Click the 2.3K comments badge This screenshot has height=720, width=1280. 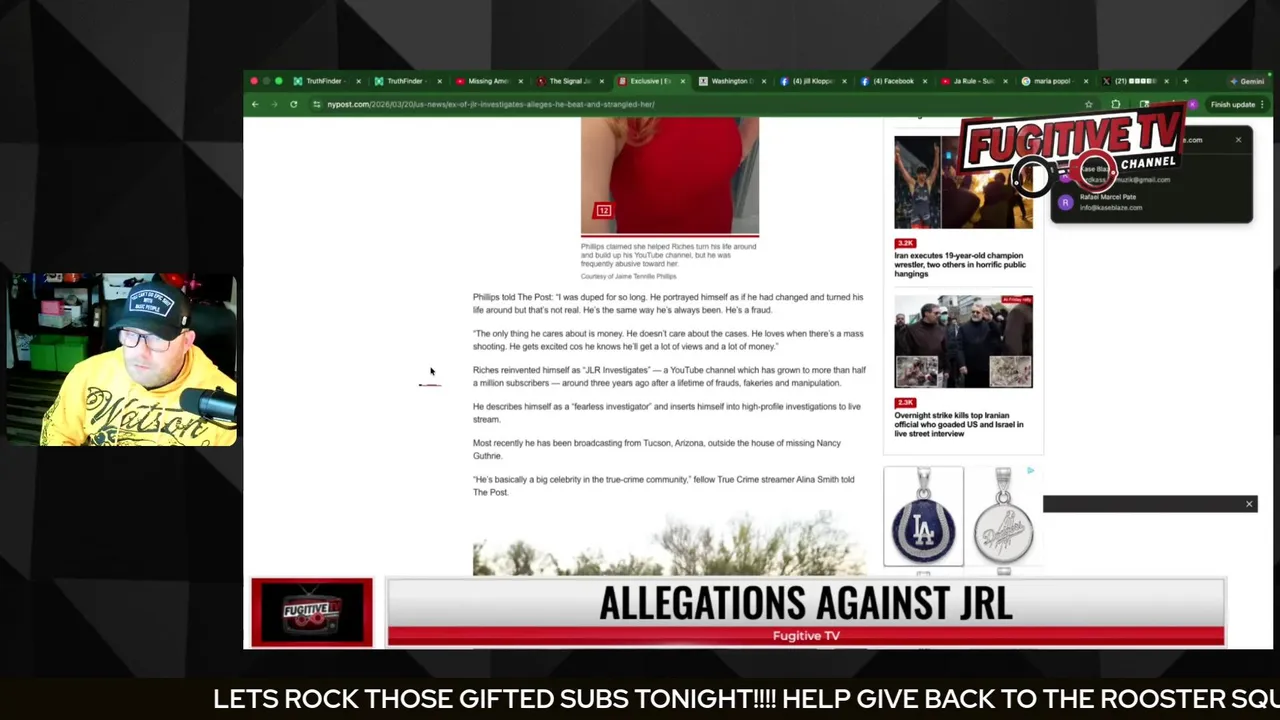tap(905, 403)
